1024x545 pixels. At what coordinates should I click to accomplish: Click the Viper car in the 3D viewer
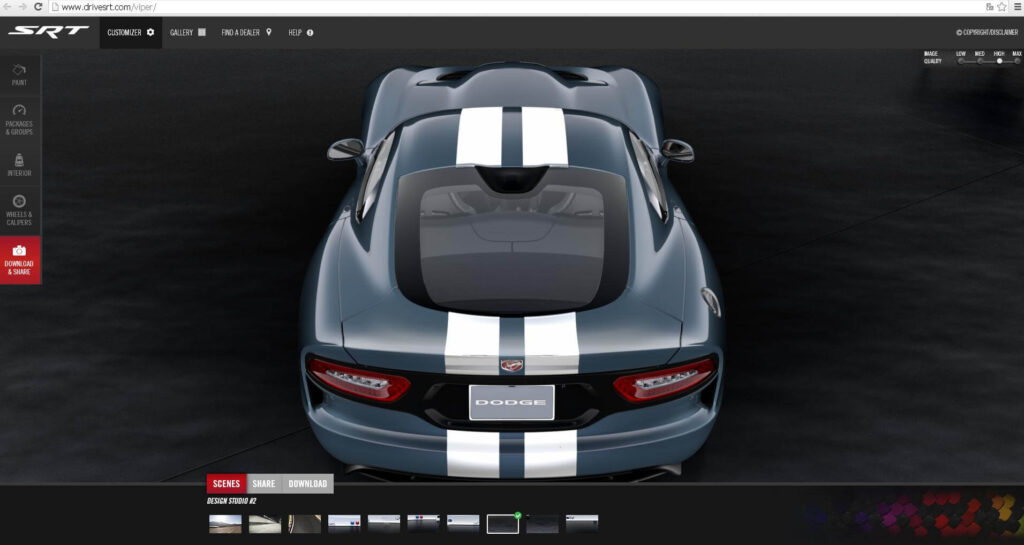(x=511, y=271)
